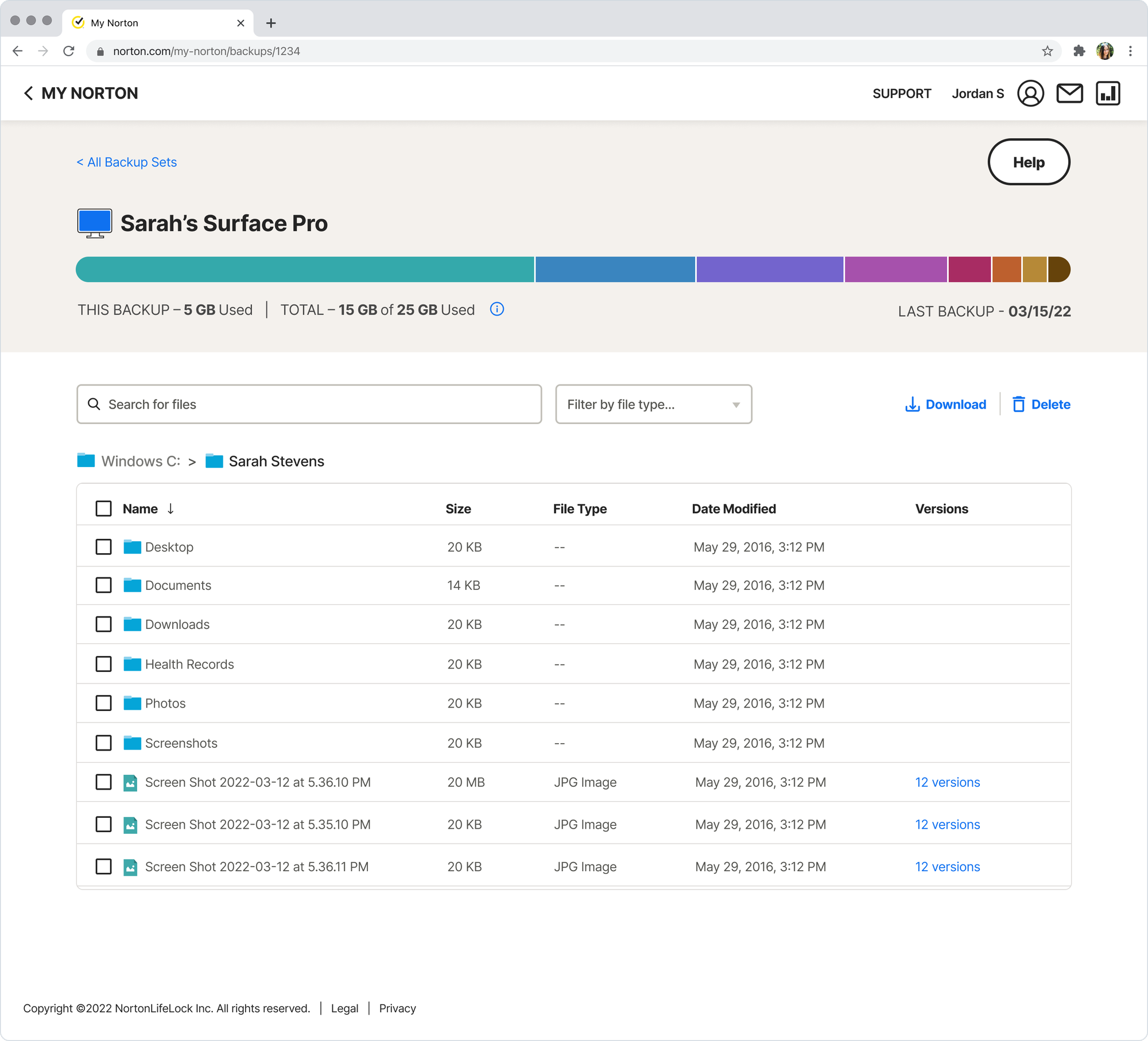View 12 versions of Screen Shot 5.35.10 PM
Viewport: 1148px width, 1041px height.
pyautogui.click(x=948, y=825)
